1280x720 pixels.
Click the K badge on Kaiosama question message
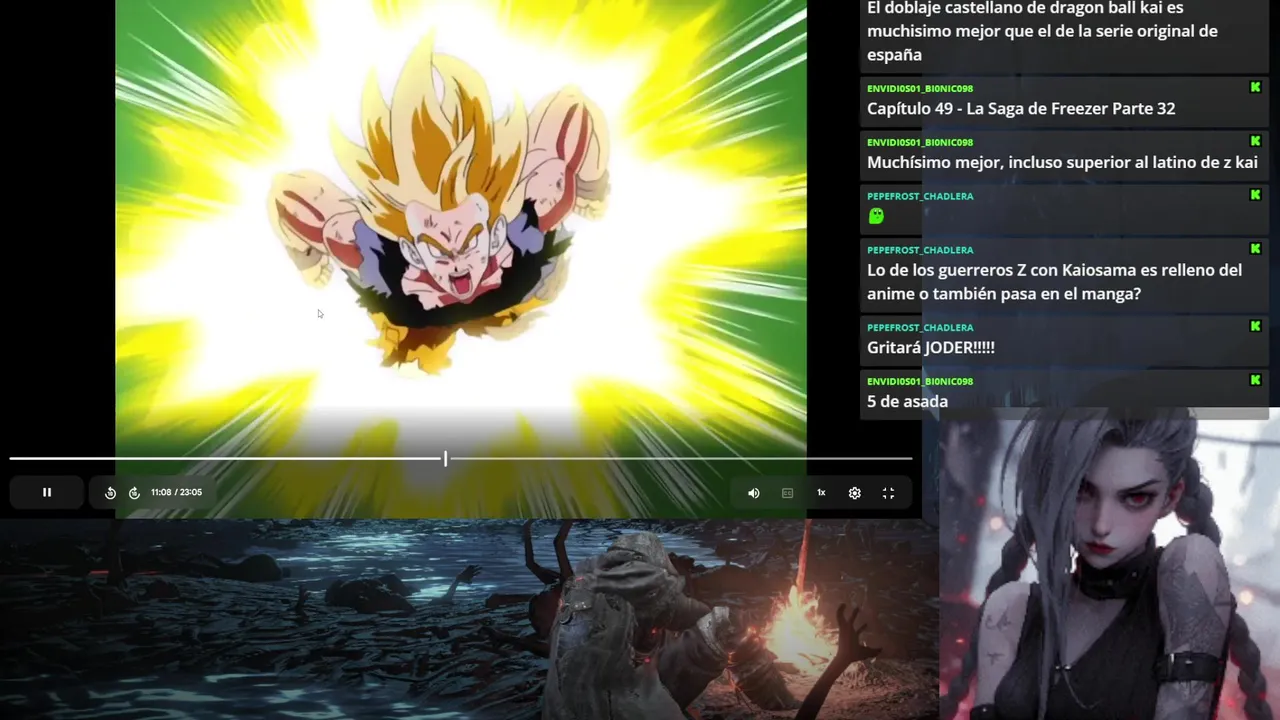click(1255, 249)
